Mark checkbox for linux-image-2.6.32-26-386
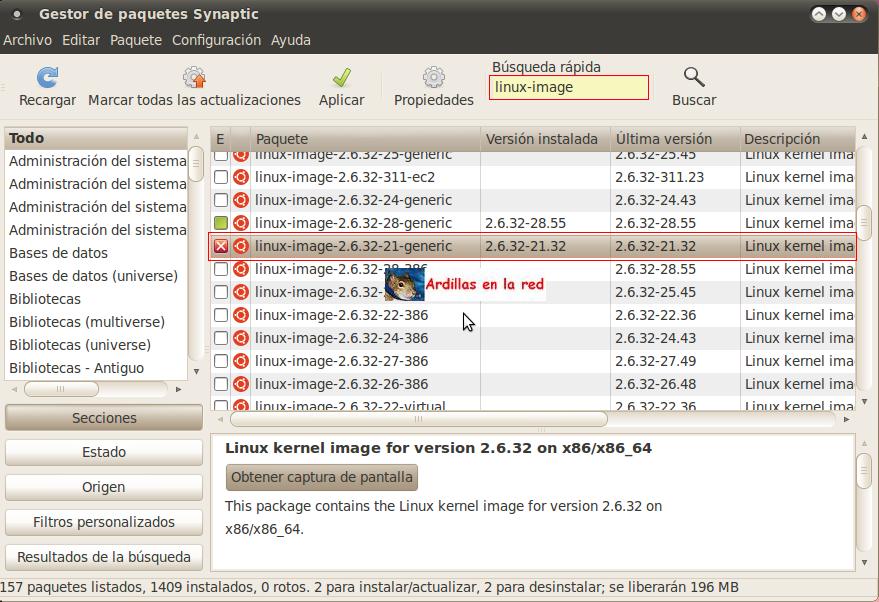This screenshot has height=602, width=879. [x=221, y=384]
